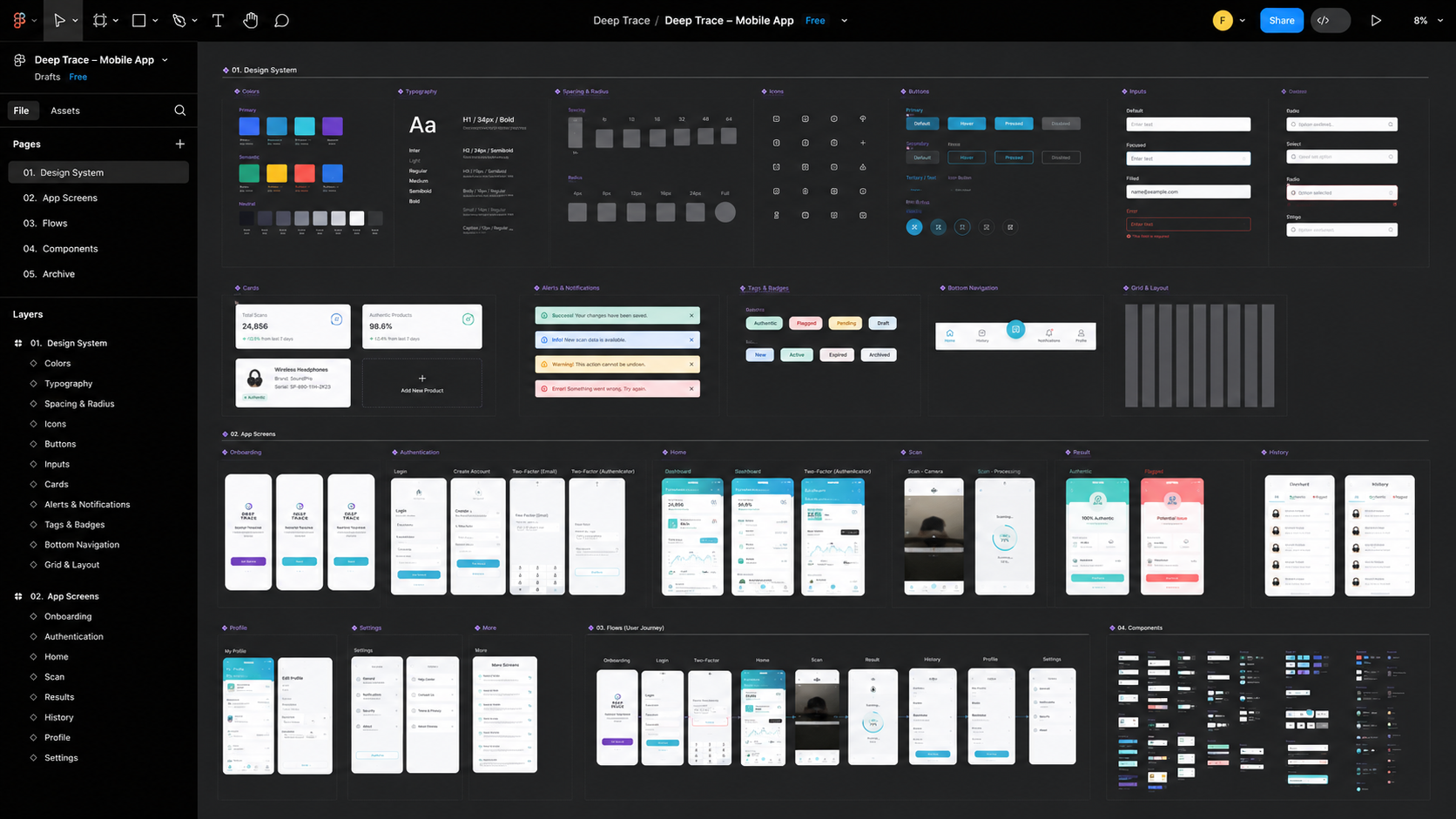Click Deep Trace breadcrumb in title bar
This screenshot has width=1456, height=819.
(622, 20)
